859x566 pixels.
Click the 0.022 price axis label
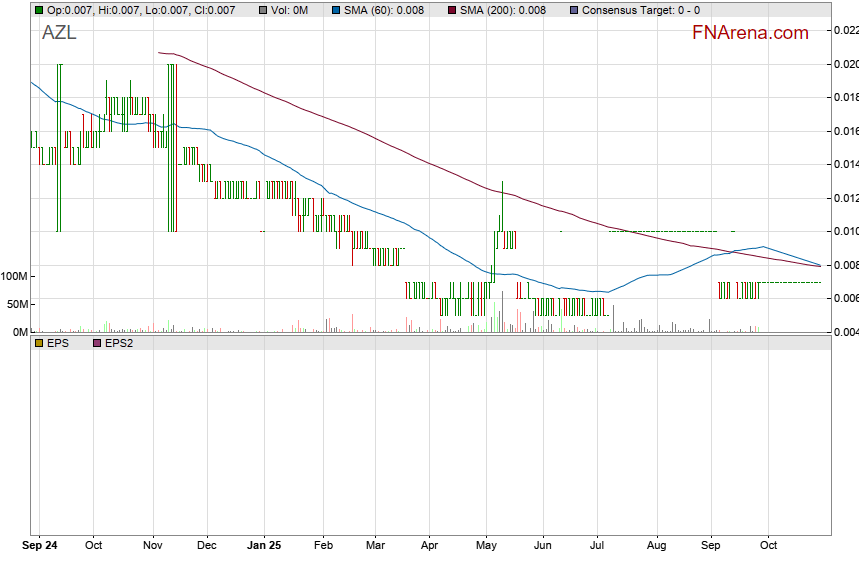point(845,31)
